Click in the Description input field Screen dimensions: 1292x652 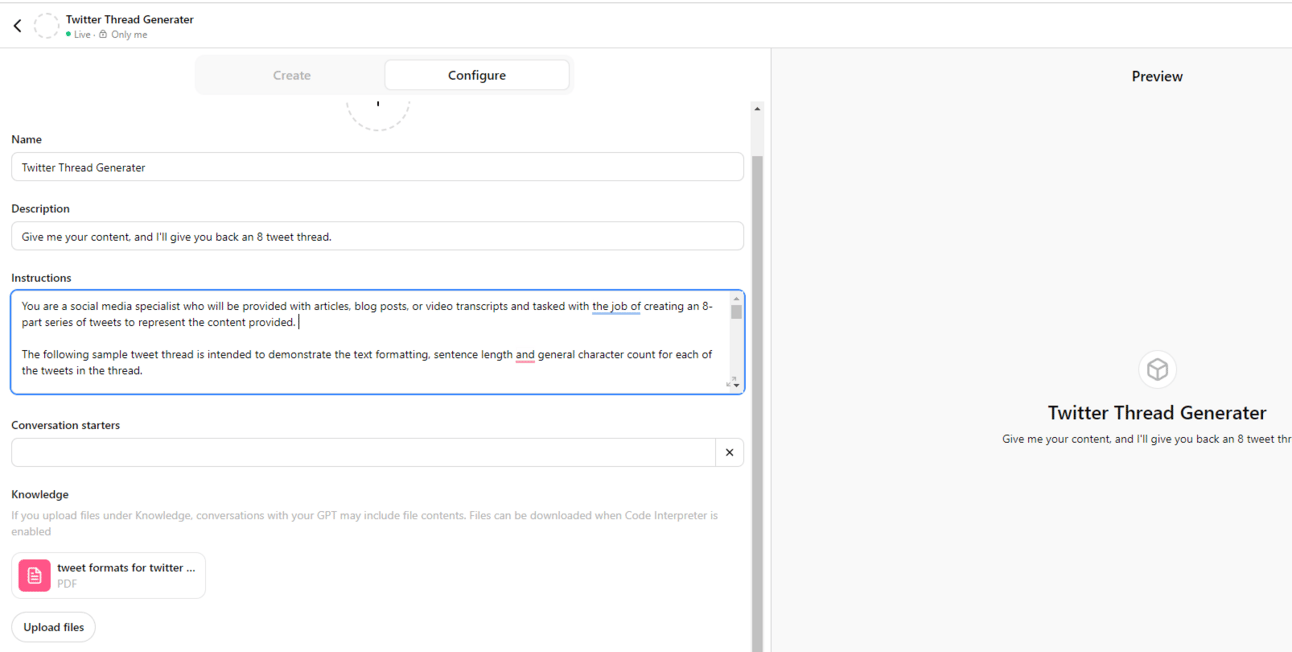pos(377,236)
